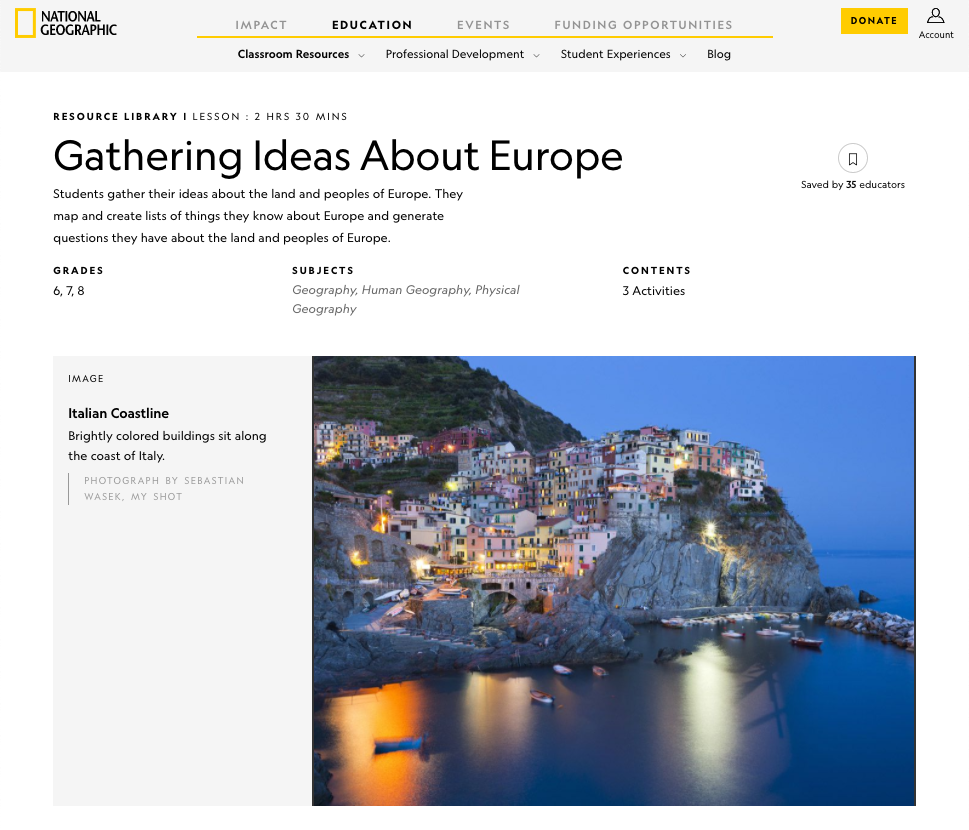The height and width of the screenshot is (830, 969).
Task: Open the Human Geography subject link
Action: point(415,290)
